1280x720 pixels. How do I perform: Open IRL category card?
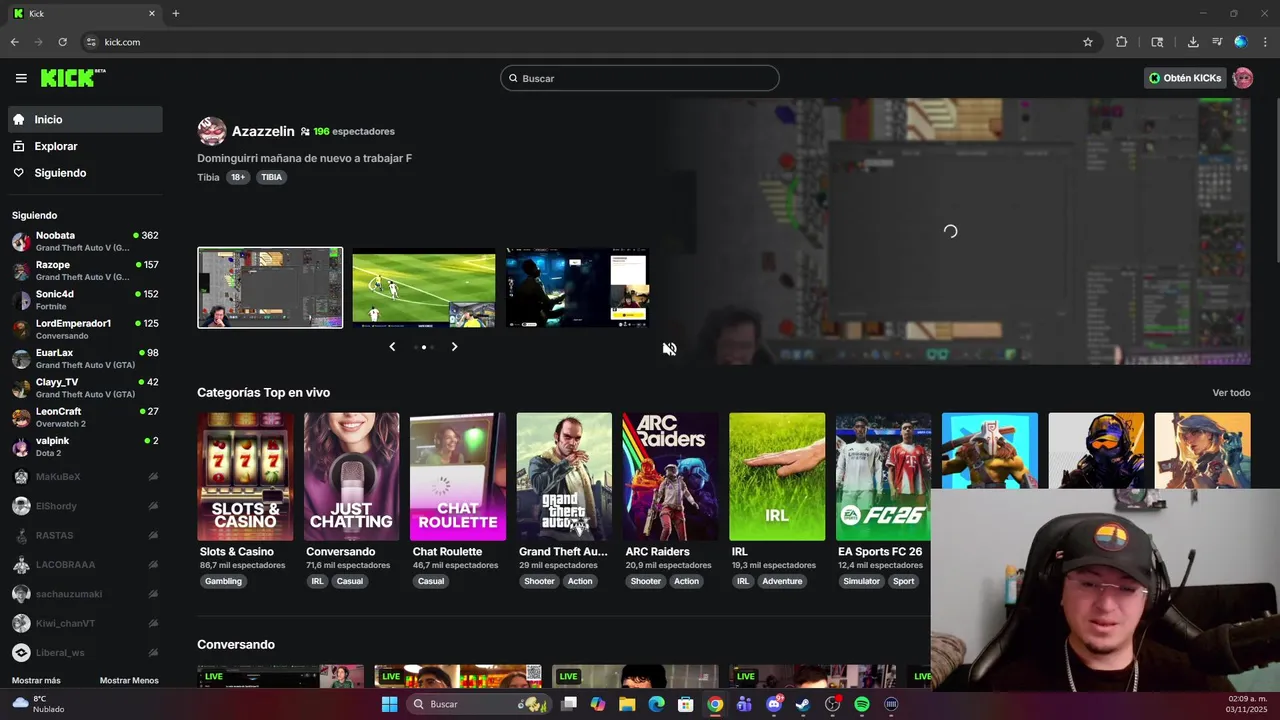777,477
